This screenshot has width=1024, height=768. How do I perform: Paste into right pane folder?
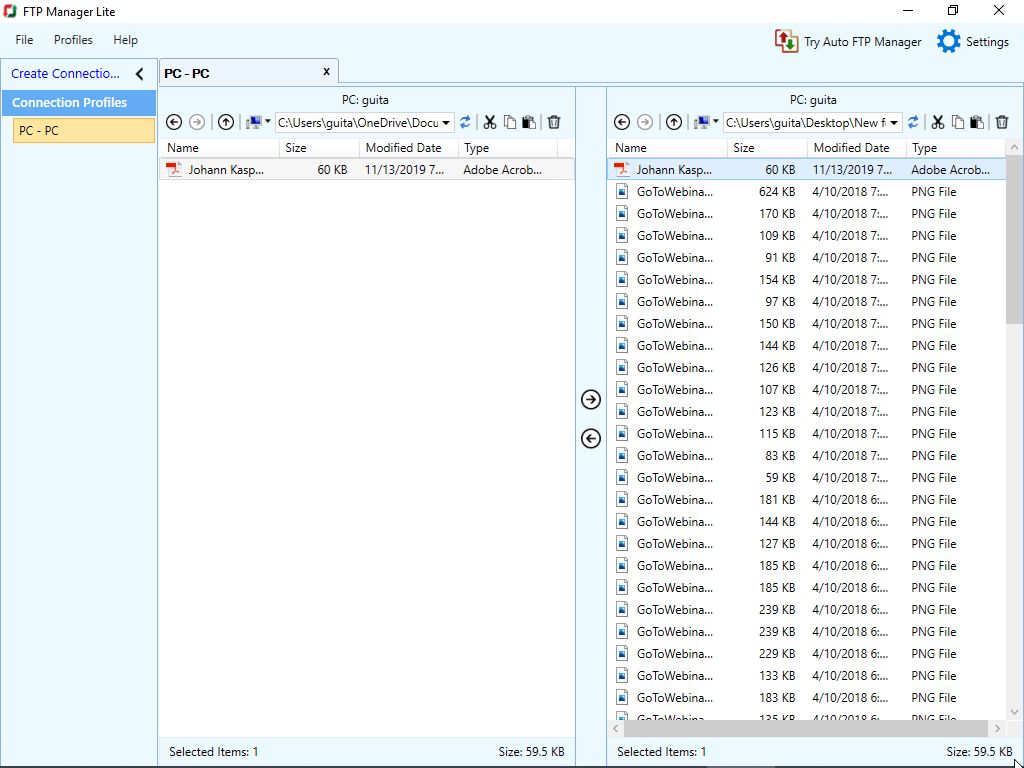pos(977,122)
